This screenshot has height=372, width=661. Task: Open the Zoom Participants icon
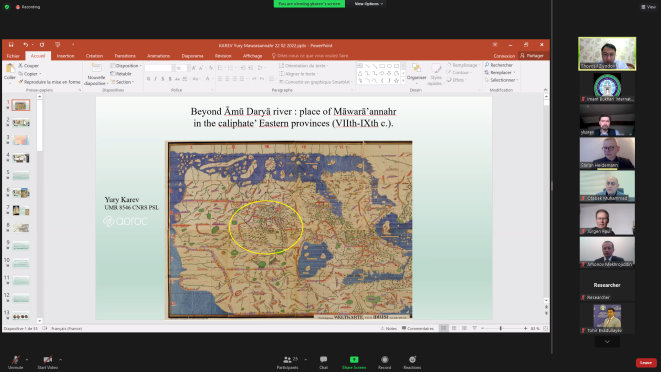pos(287,359)
